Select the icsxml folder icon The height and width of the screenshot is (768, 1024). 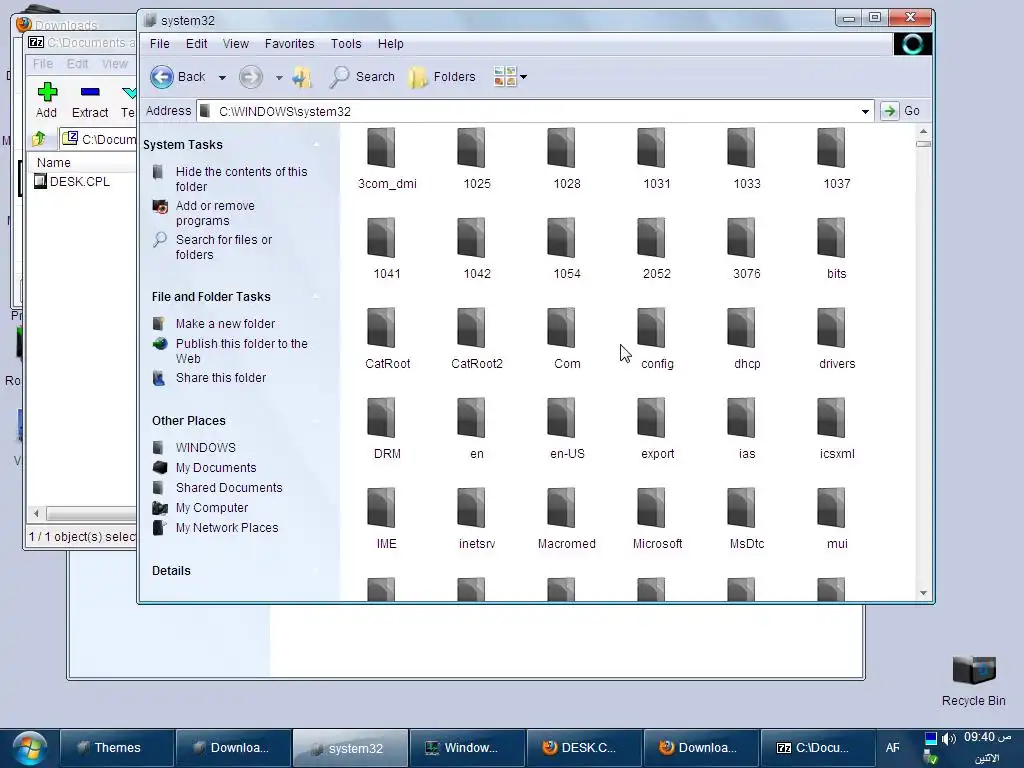831,418
